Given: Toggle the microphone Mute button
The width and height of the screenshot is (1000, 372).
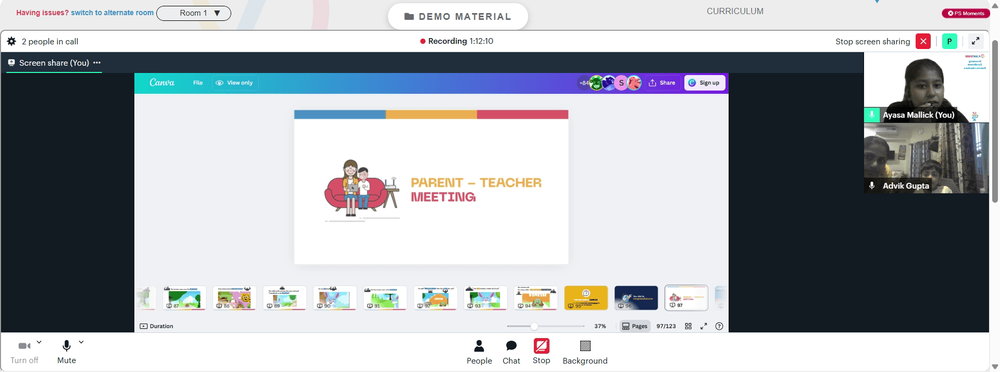Looking at the screenshot, I should click(x=66, y=352).
